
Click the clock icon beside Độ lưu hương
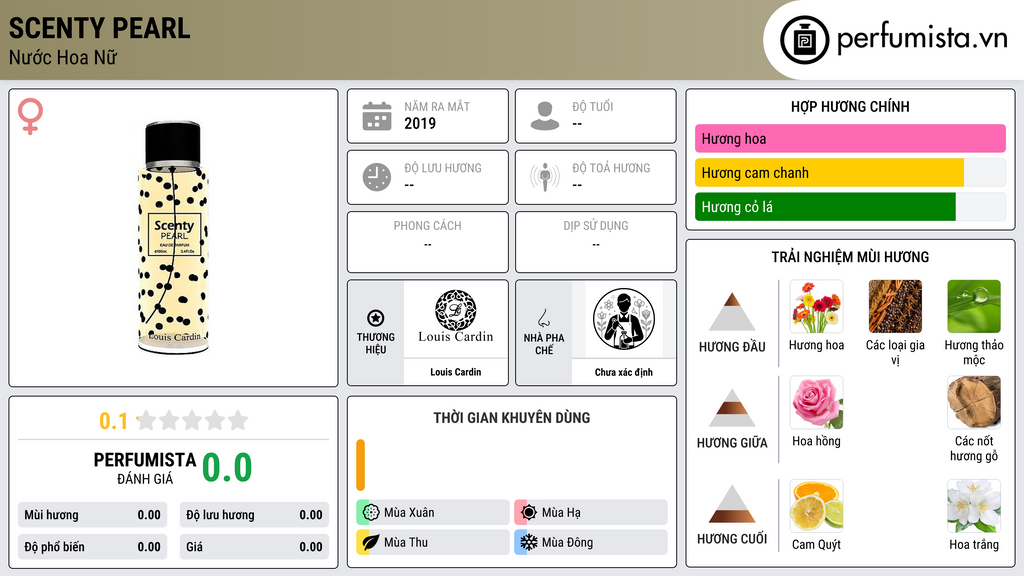[x=377, y=177]
